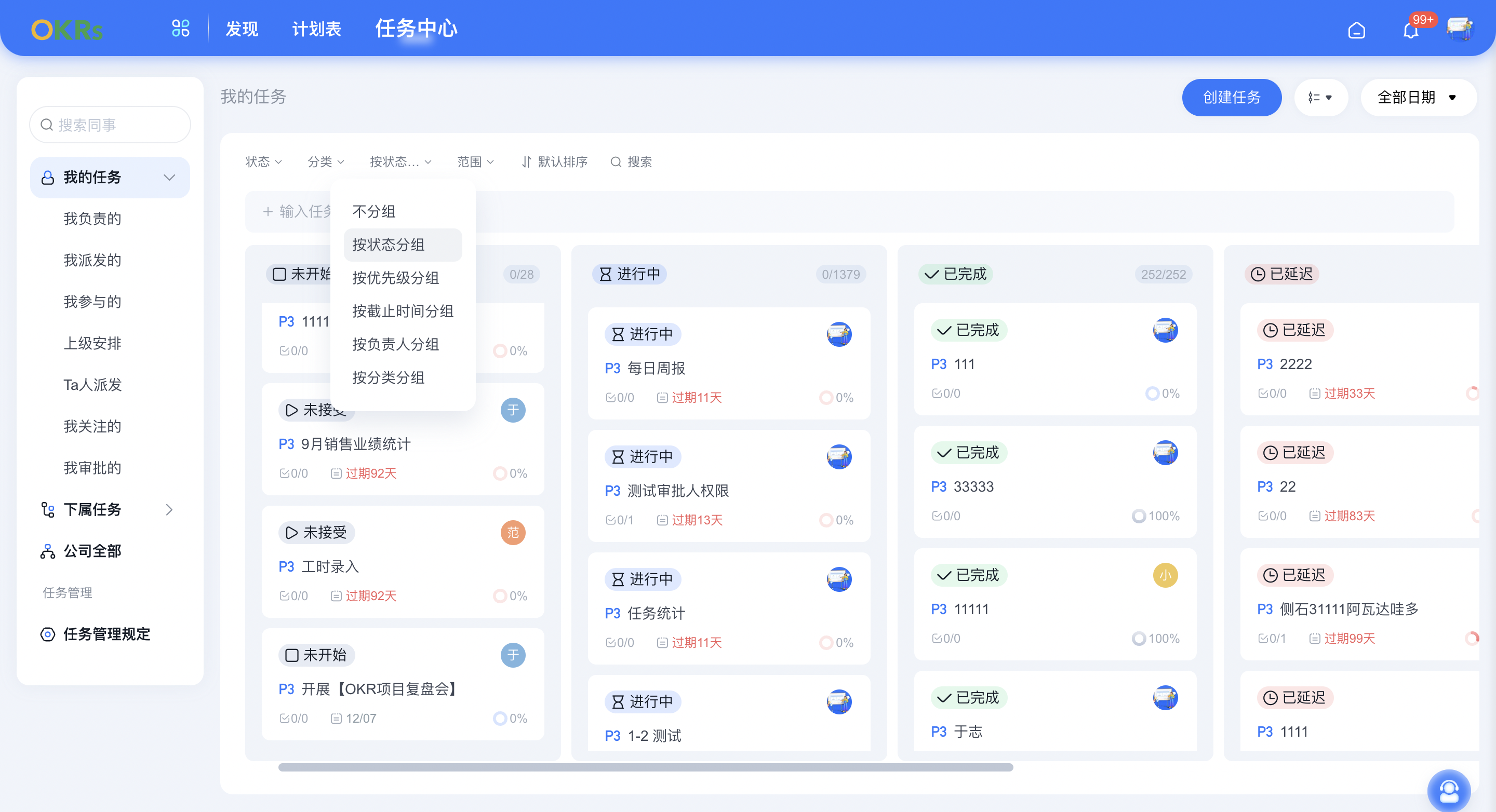Open the 按状态… grouping dropdown

tap(400, 162)
